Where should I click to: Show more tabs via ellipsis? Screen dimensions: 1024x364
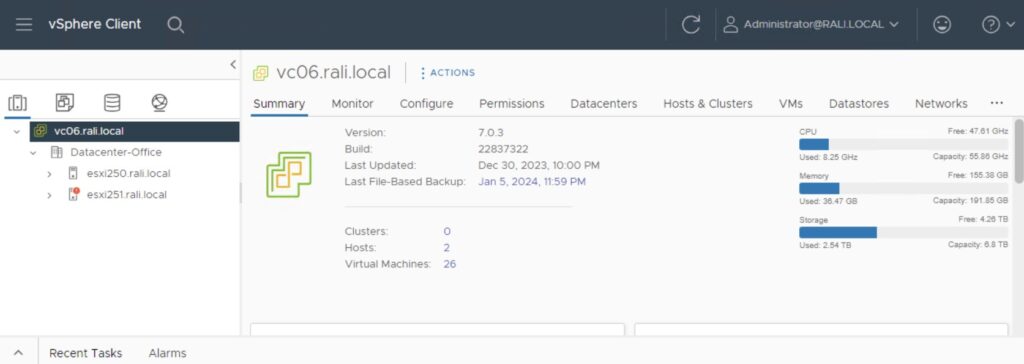[996, 103]
